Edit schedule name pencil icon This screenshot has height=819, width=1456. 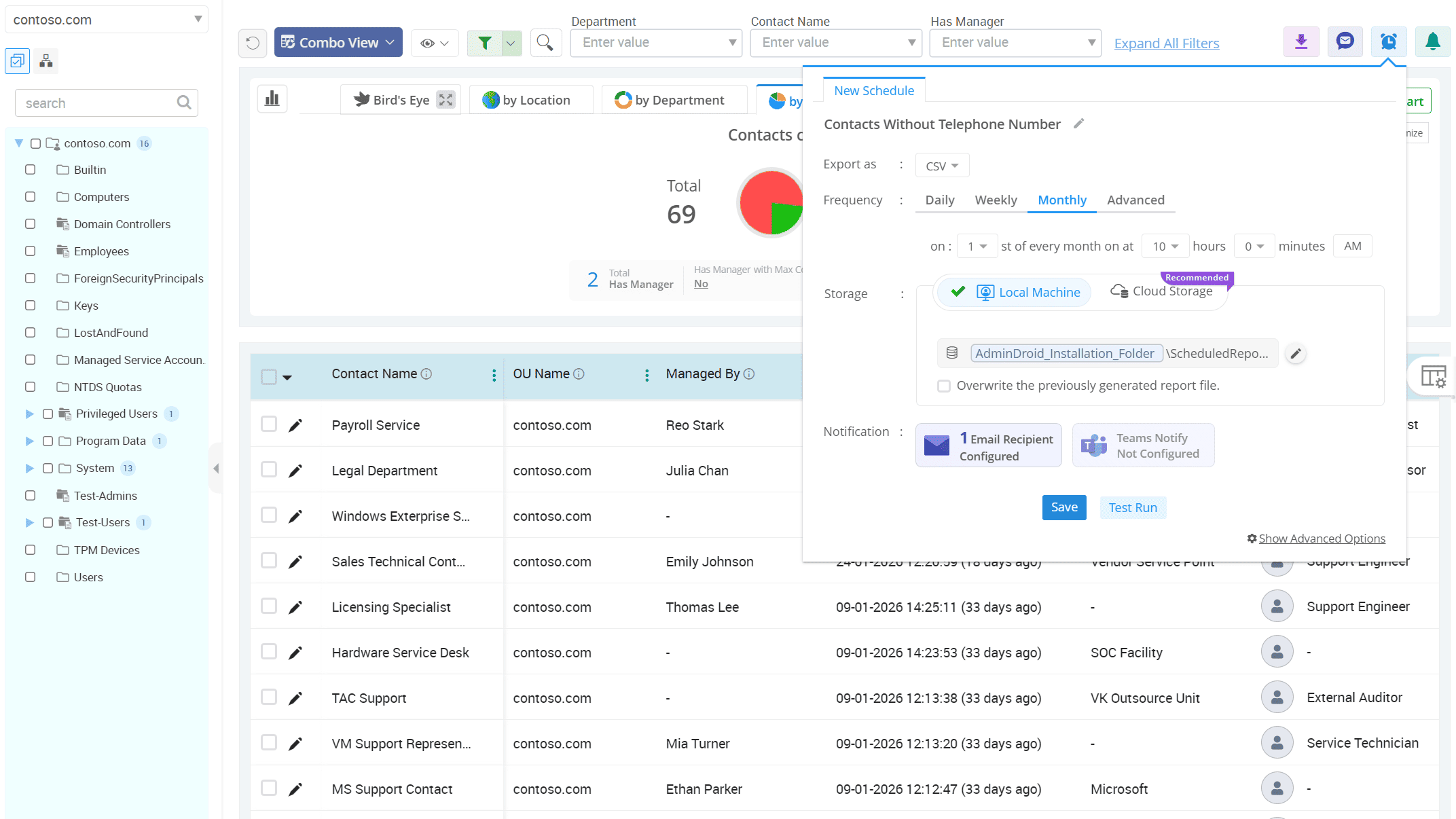coord(1078,124)
